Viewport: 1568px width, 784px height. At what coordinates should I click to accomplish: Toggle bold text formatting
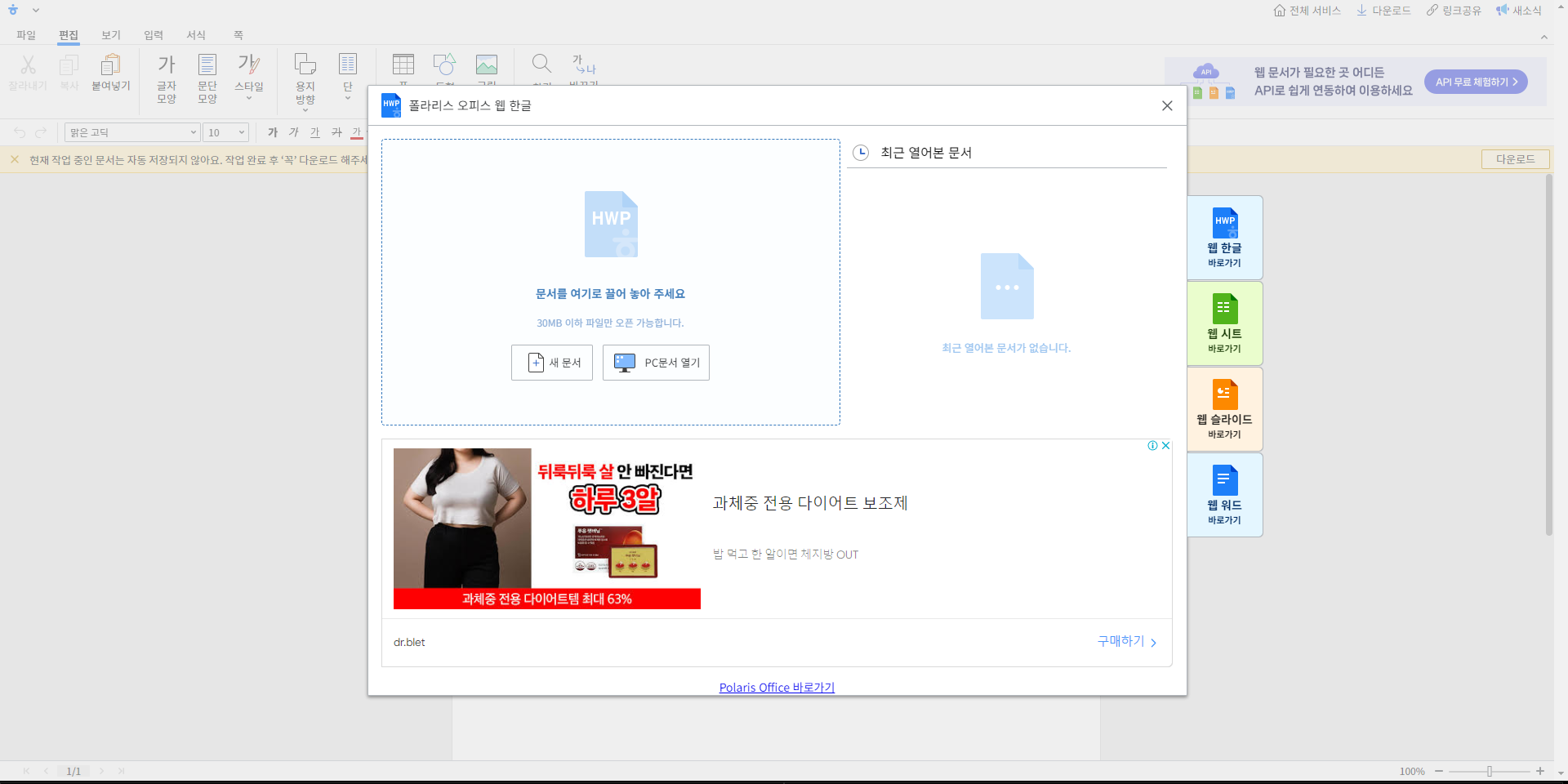272,132
